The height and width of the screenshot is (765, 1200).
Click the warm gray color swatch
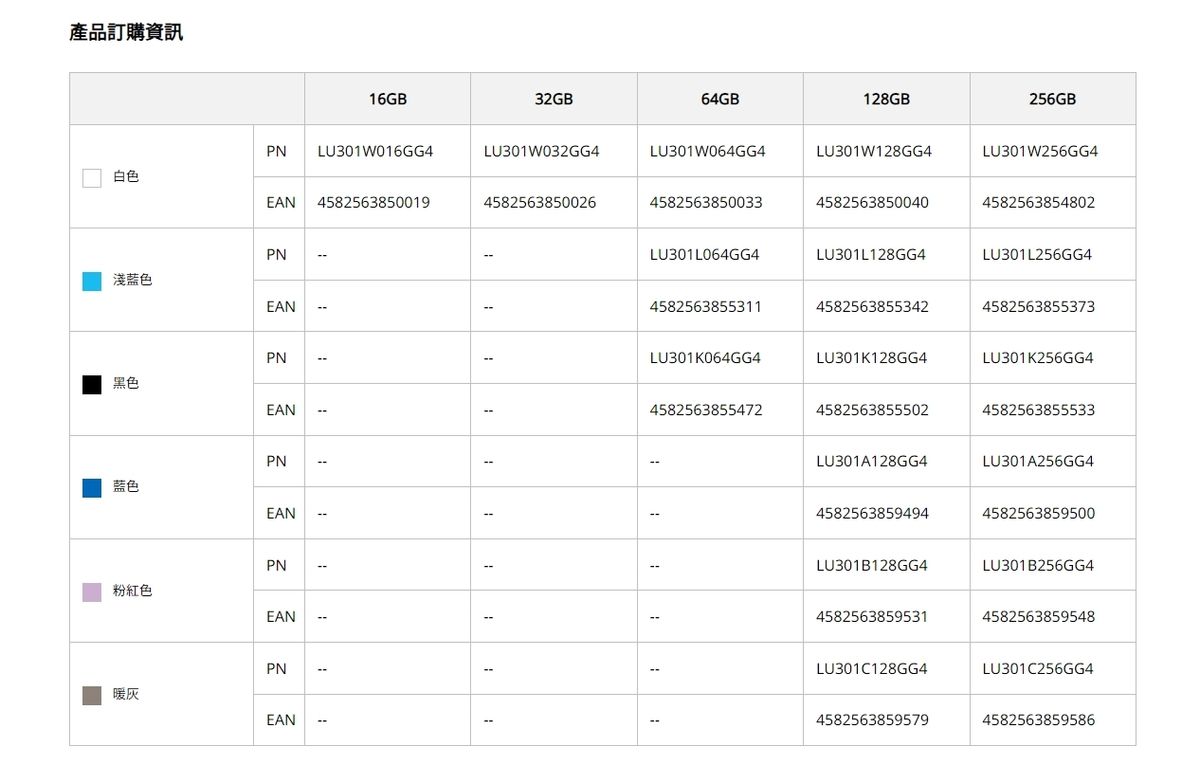(x=92, y=695)
